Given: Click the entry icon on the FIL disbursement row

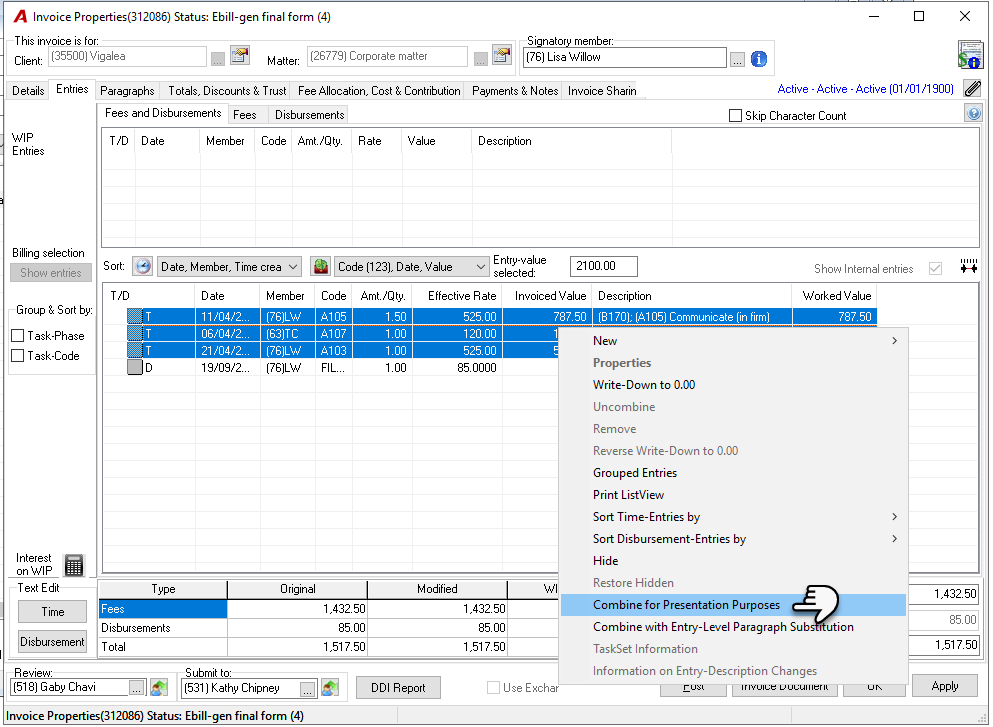Looking at the screenshot, I should tap(135, 367).
